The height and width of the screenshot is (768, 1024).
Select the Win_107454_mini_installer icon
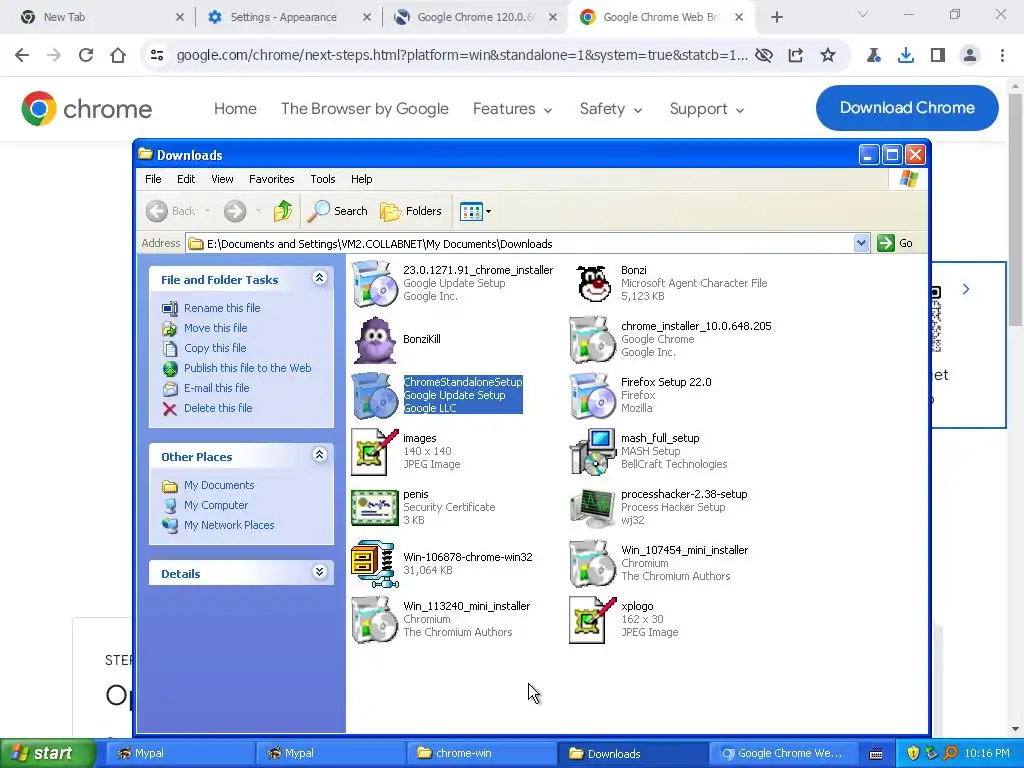[x=592, y=564]
